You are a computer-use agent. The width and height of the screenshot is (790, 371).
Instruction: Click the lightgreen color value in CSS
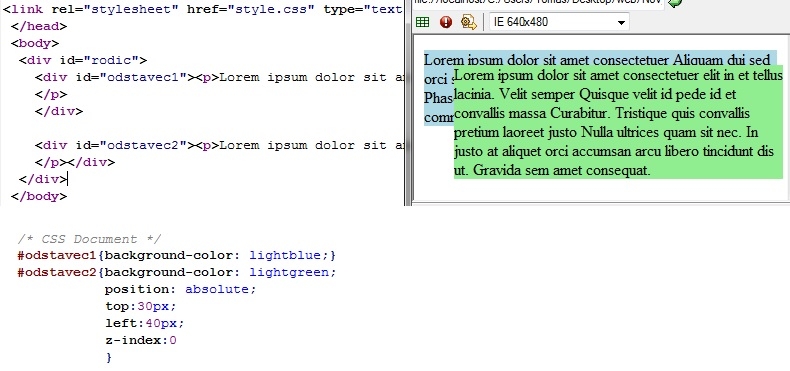[288, 273]
